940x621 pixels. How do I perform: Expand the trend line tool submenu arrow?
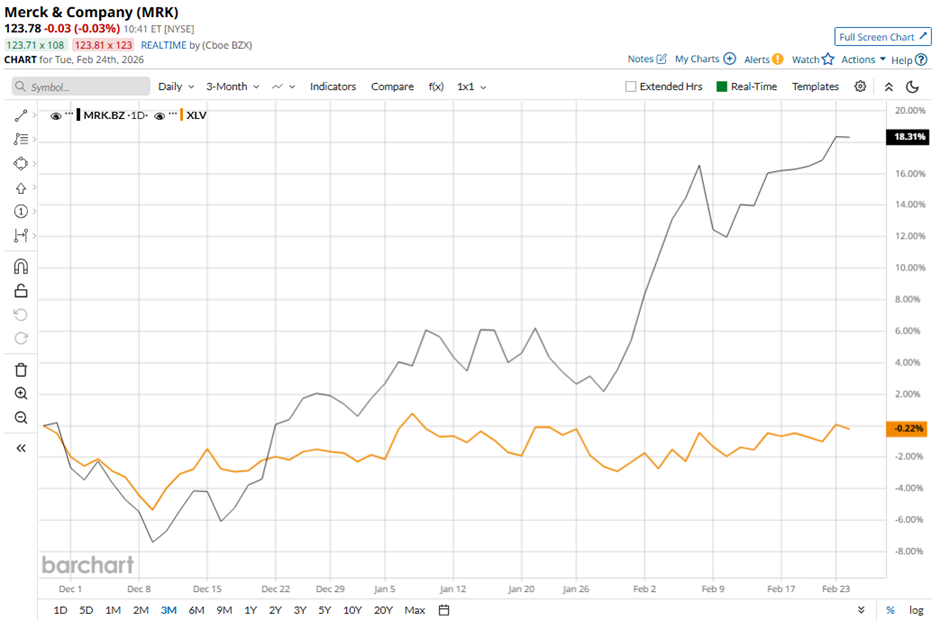[x=34, y=115]
